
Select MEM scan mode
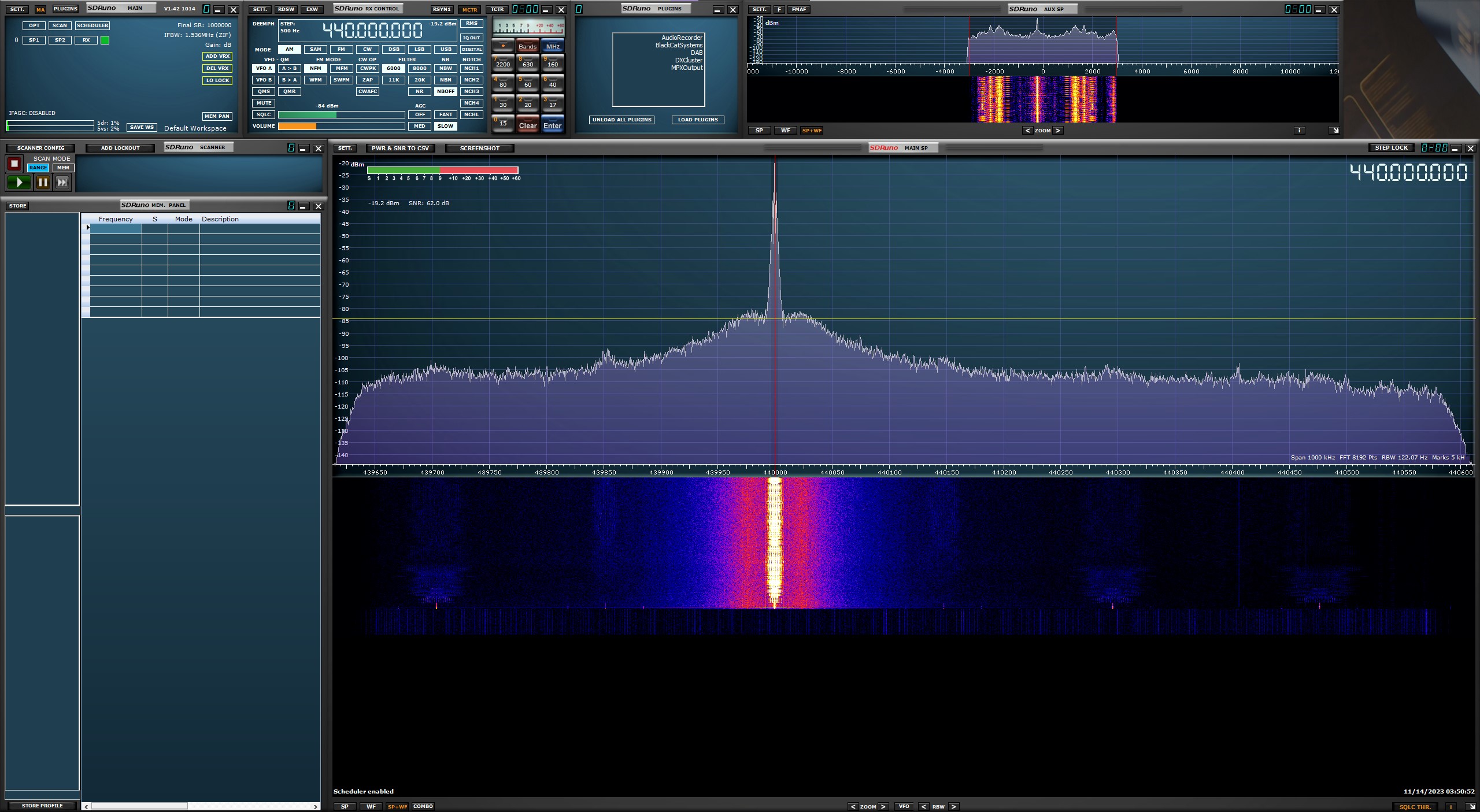[63, 168]
